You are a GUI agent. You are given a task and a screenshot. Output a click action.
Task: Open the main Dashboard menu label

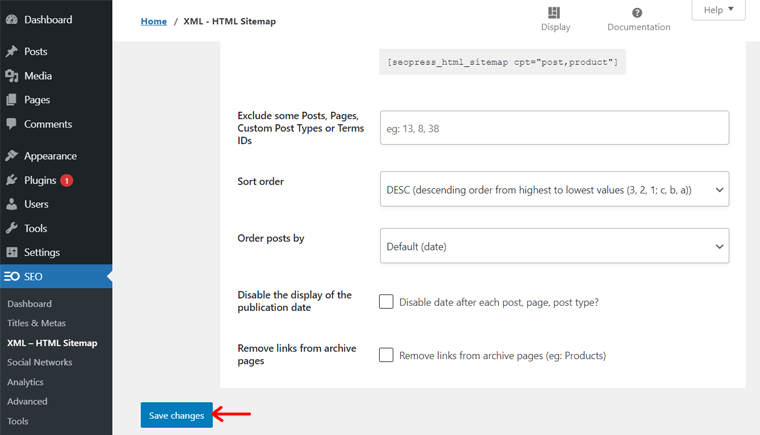click(48, 20)
